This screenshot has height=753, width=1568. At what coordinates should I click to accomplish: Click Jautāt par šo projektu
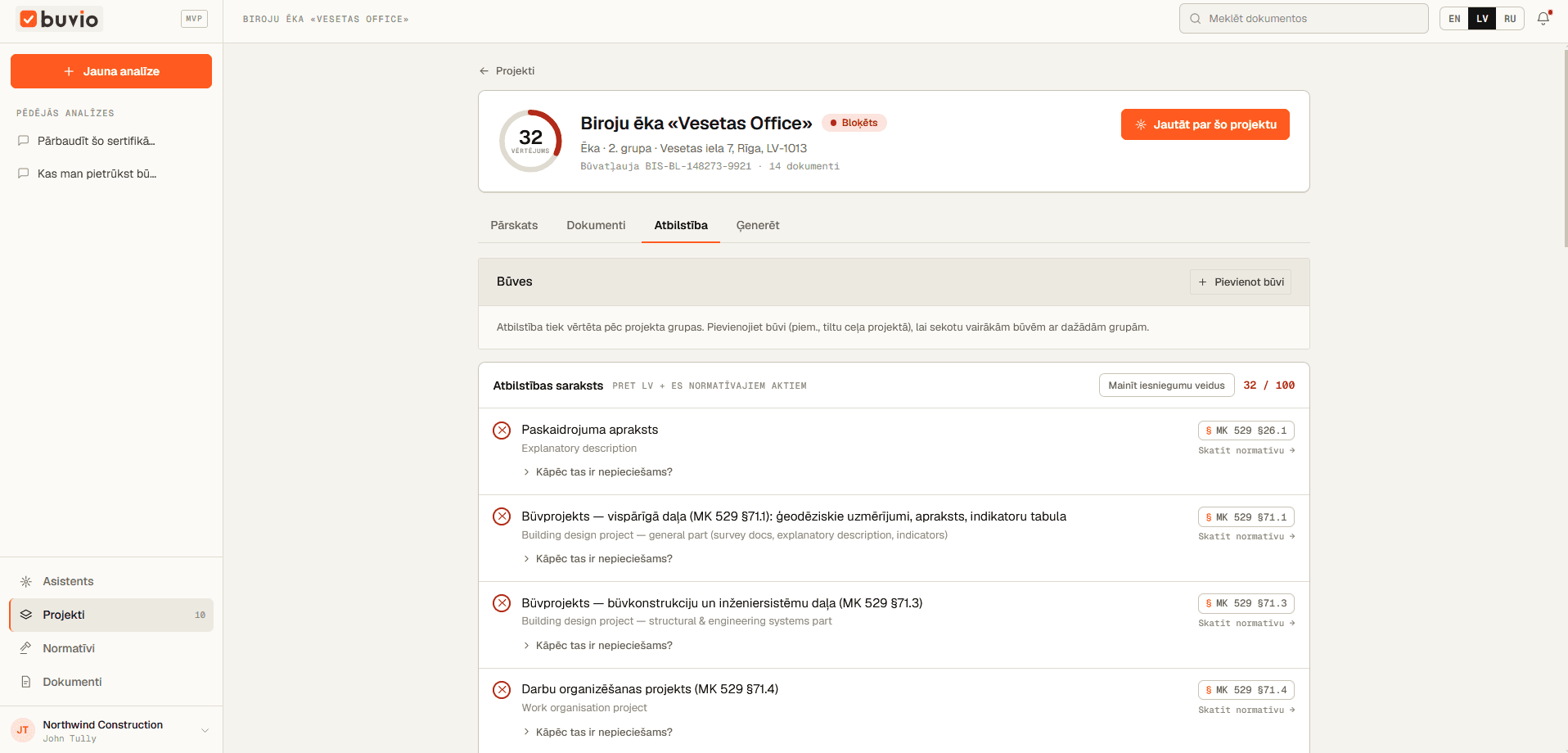pos(1205,124)
